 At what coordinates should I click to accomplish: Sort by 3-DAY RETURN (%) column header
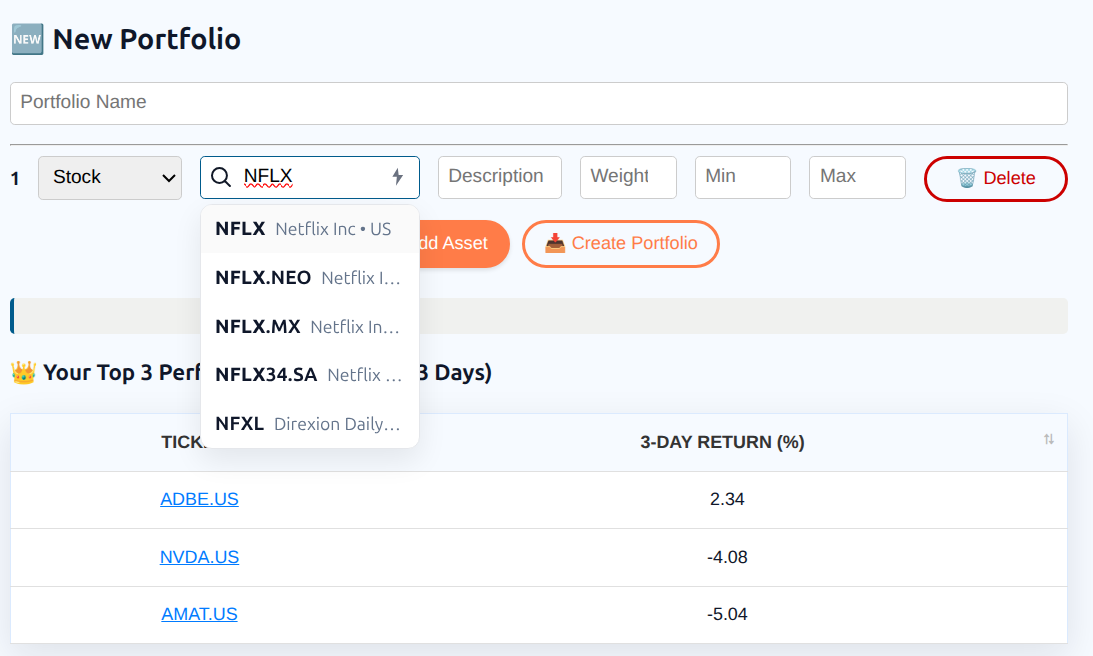722,442
